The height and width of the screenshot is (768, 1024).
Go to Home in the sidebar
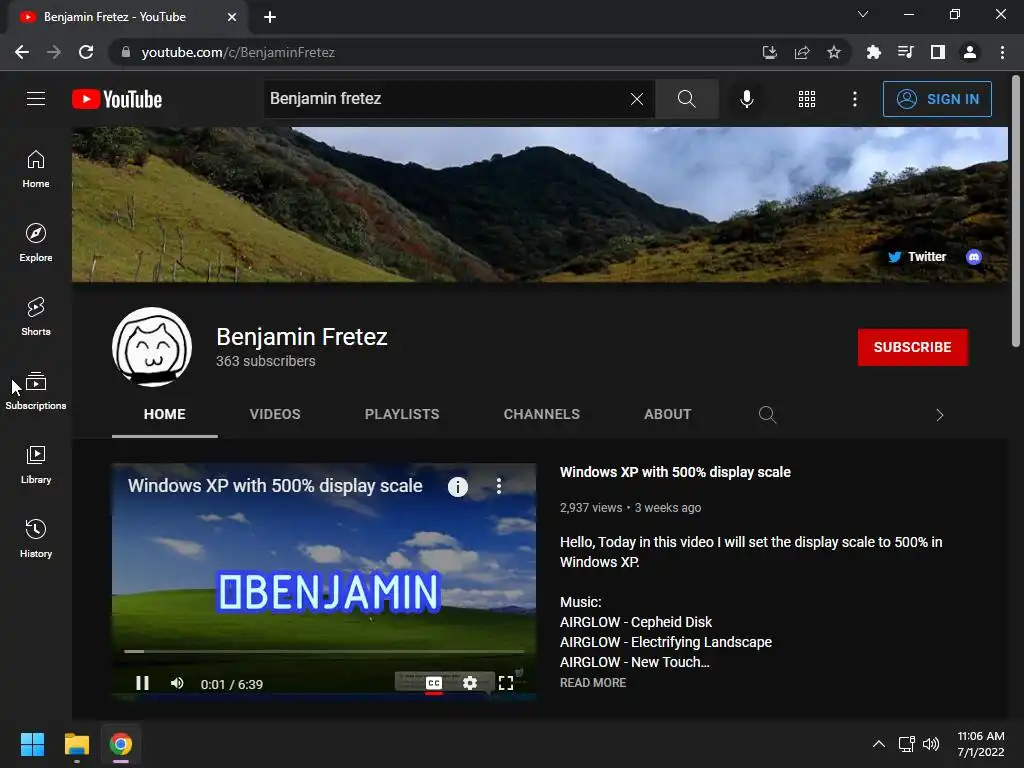(x=36, y=169)
